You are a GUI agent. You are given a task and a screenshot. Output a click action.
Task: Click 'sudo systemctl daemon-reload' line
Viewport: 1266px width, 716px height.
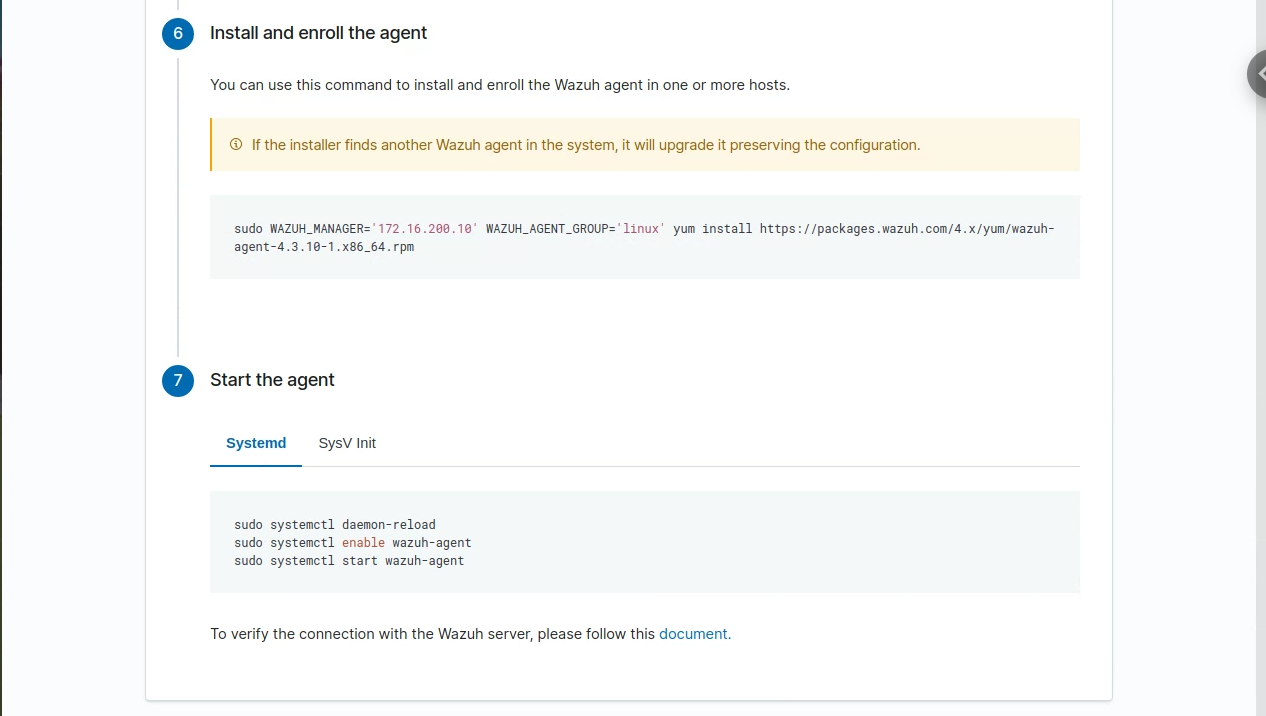click(335, 524)
